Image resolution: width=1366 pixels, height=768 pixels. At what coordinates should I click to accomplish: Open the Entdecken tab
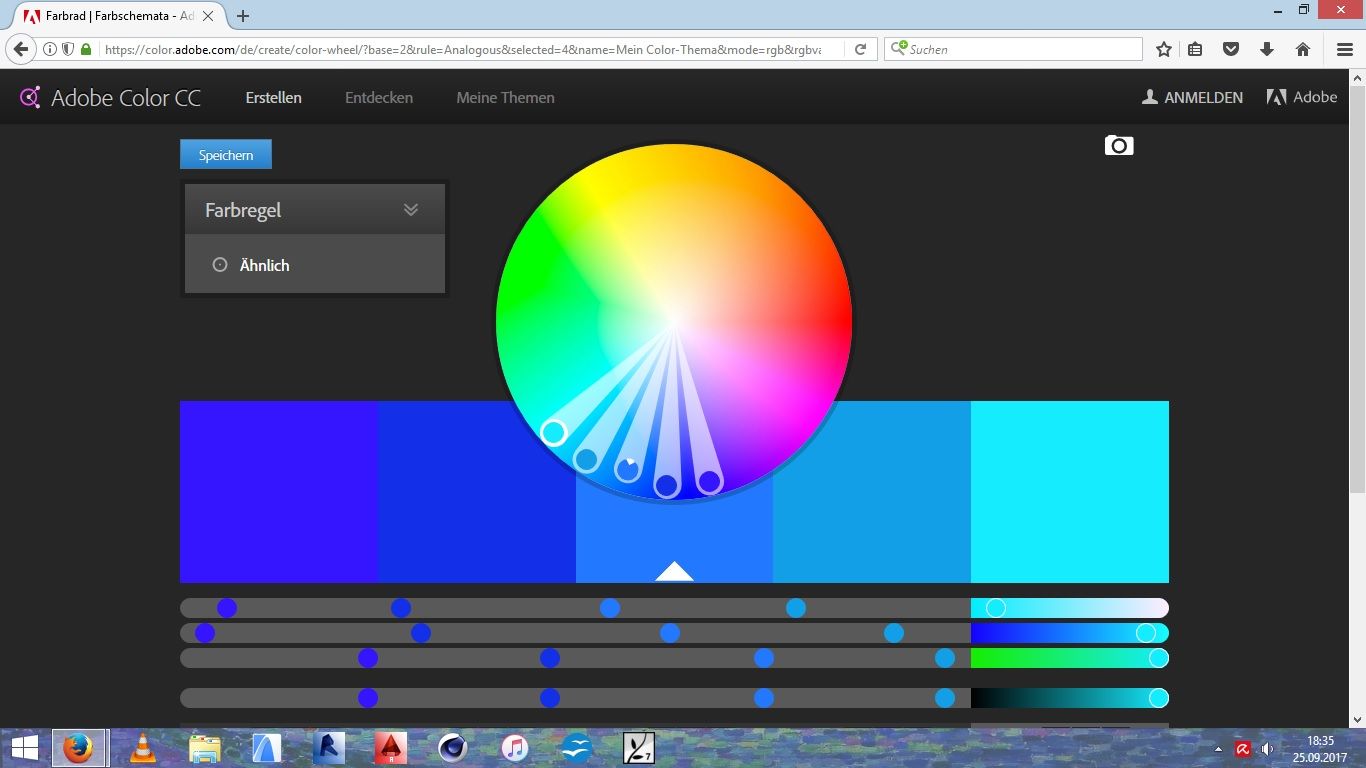click(x=379, y=97)
